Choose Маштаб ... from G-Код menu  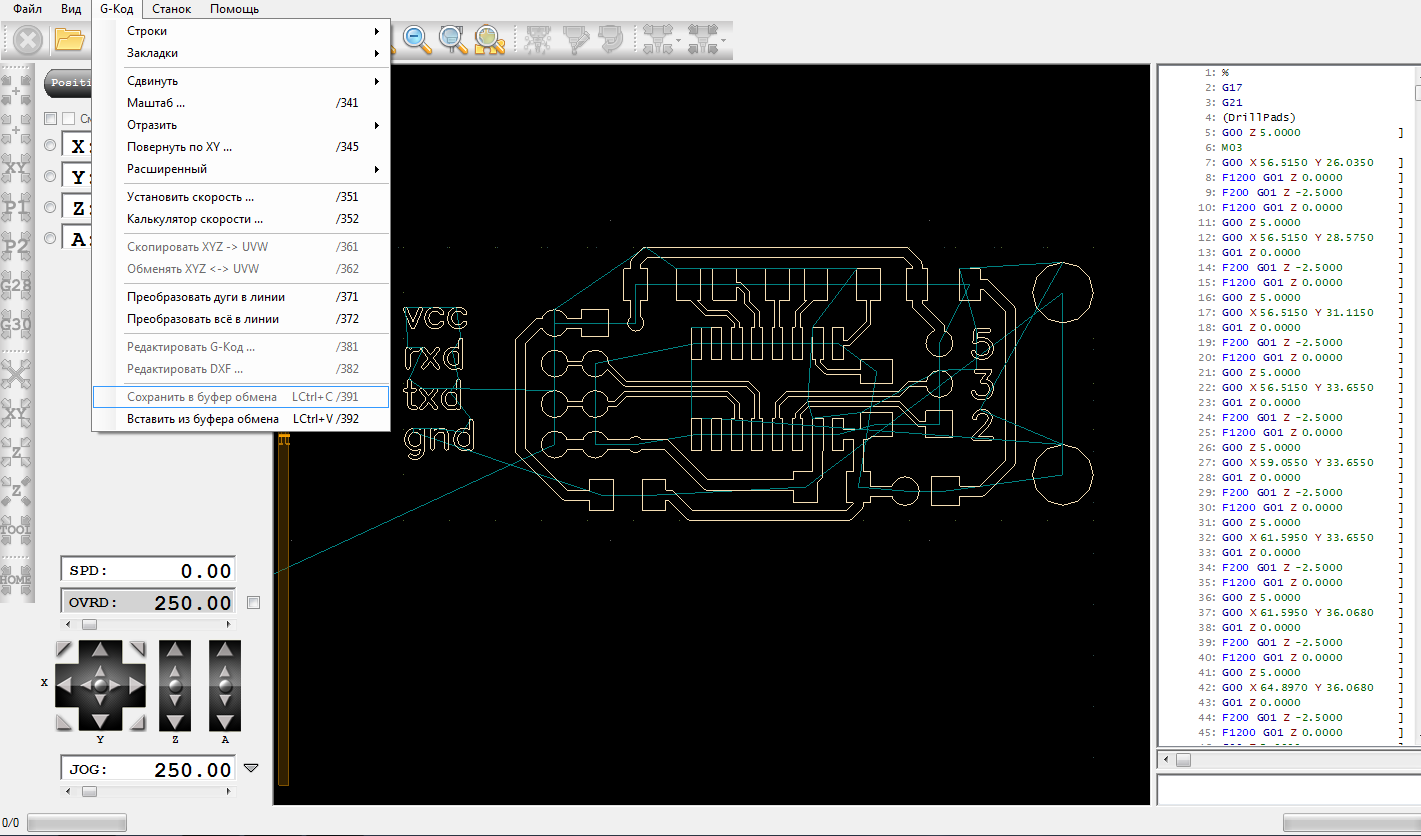coord(240,103)
